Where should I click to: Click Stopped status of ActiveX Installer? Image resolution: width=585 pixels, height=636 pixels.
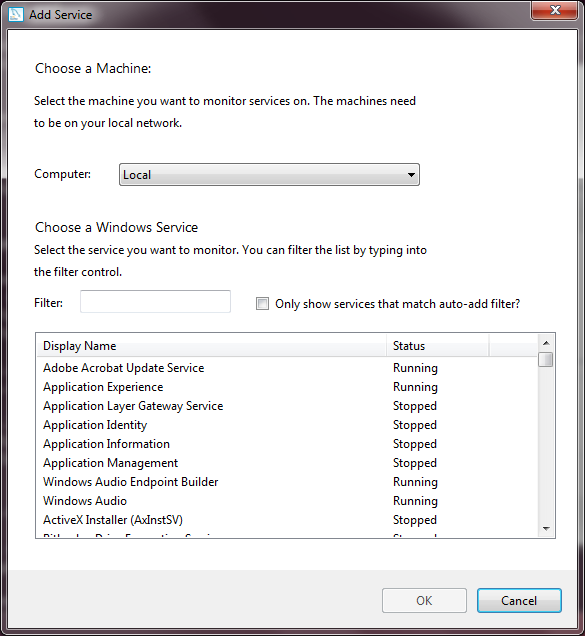pos(415,520)
